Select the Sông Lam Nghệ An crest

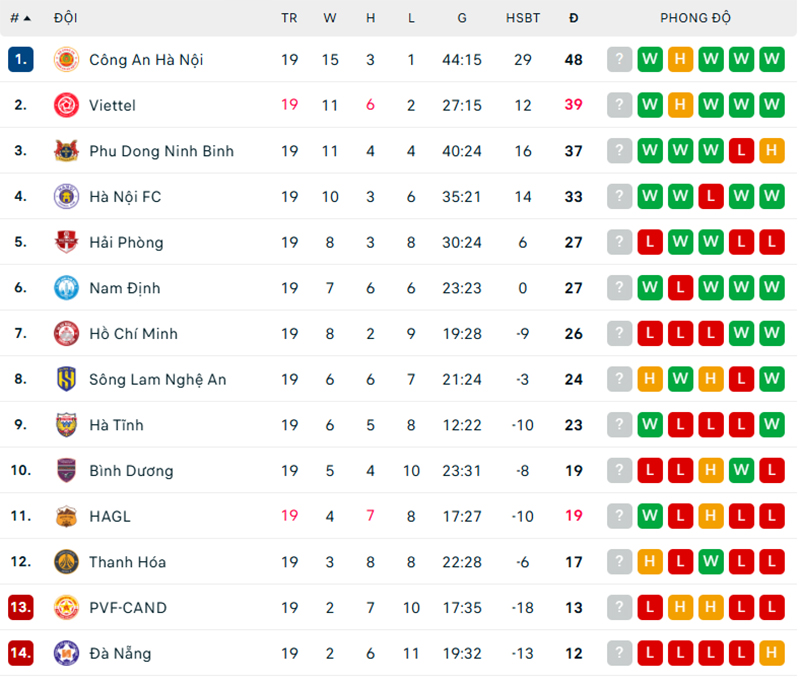click(x=66, y=379)
